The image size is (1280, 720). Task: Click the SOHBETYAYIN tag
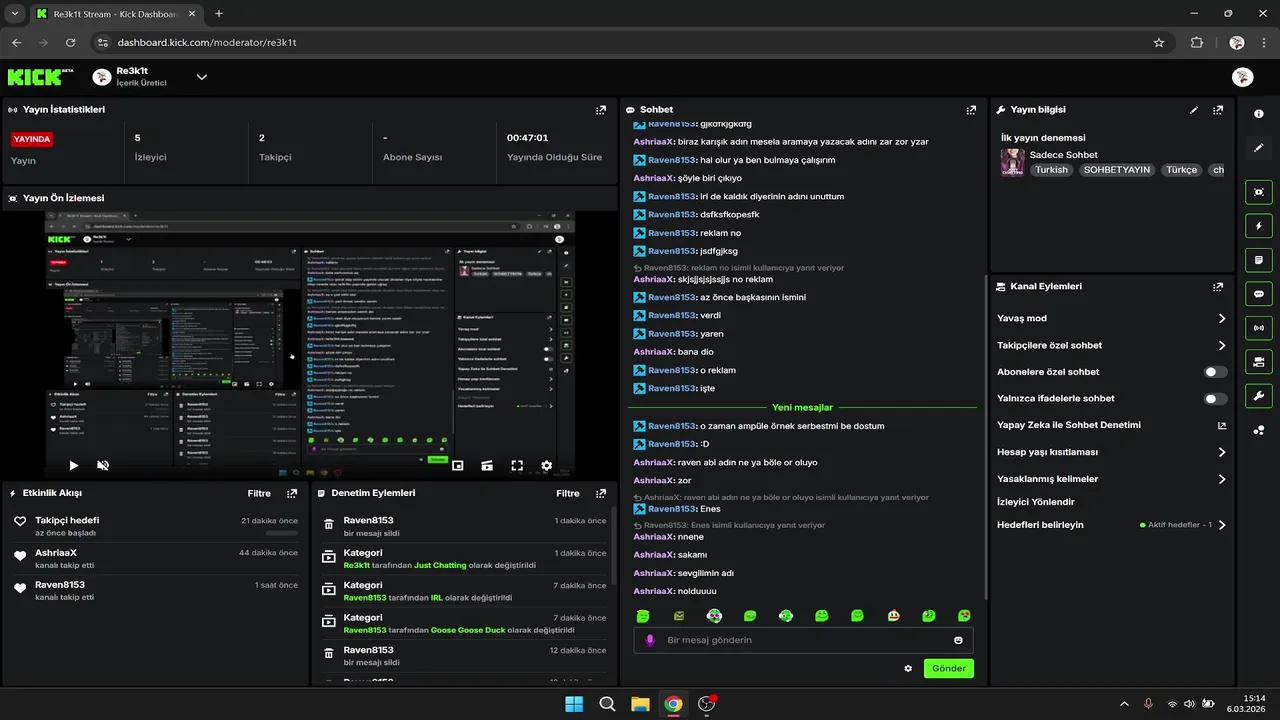point(1116,170)
